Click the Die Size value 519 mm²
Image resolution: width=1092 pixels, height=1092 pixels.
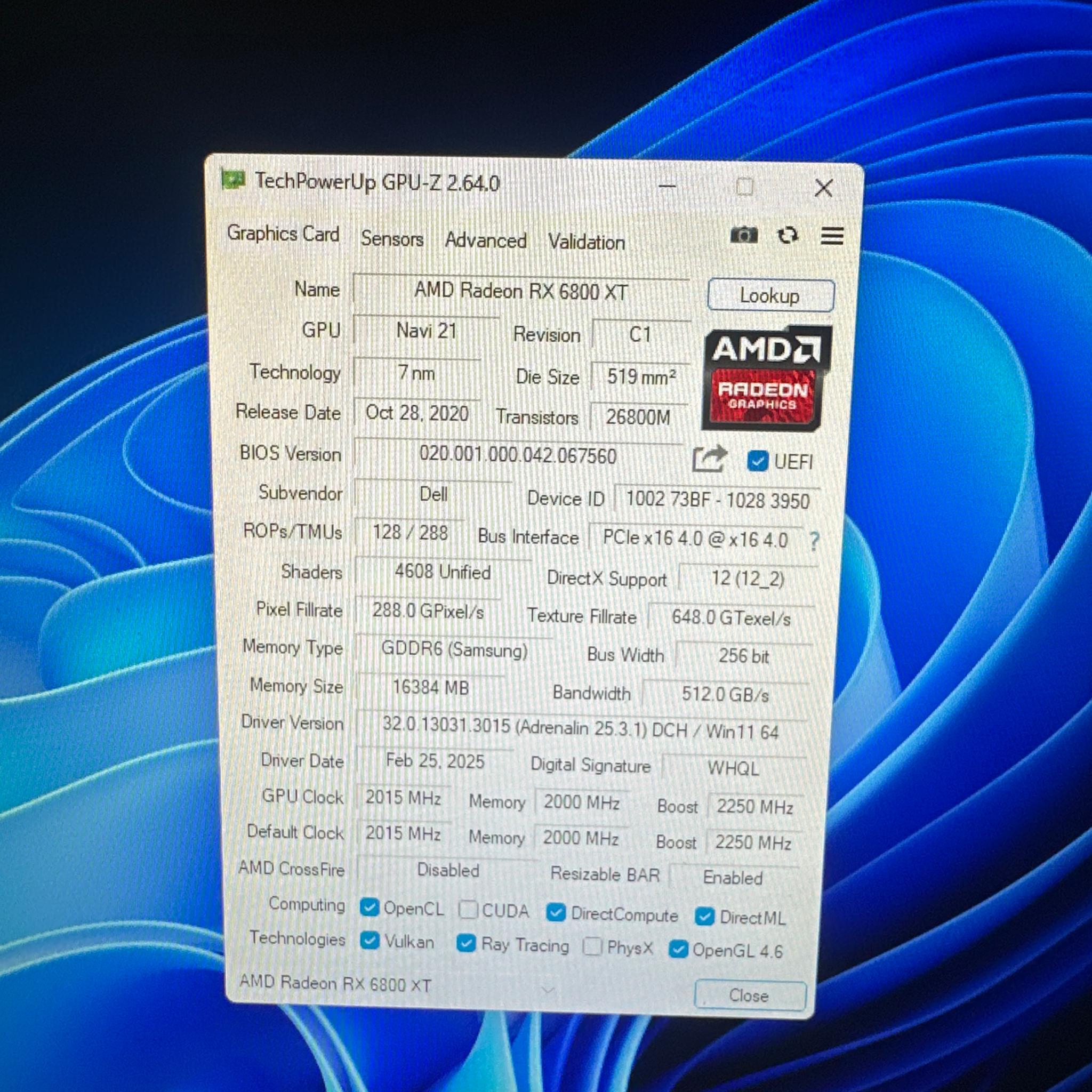[641, 376]
